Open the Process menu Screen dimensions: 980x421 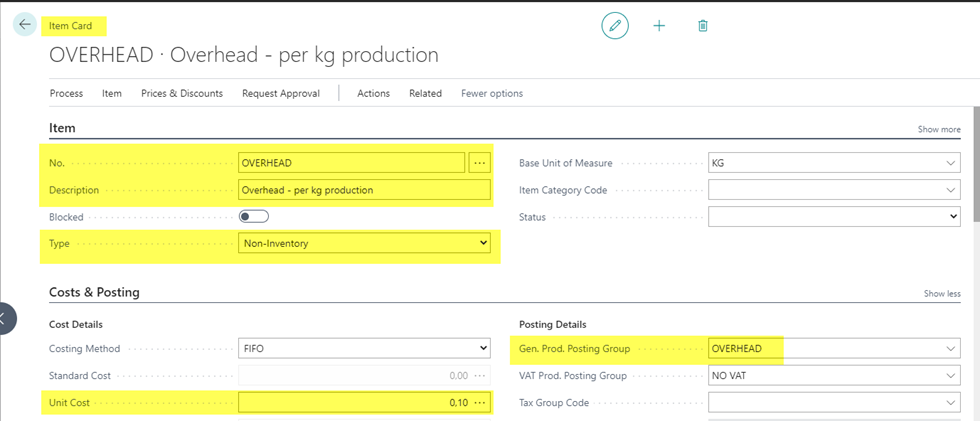tap(66, 93)
